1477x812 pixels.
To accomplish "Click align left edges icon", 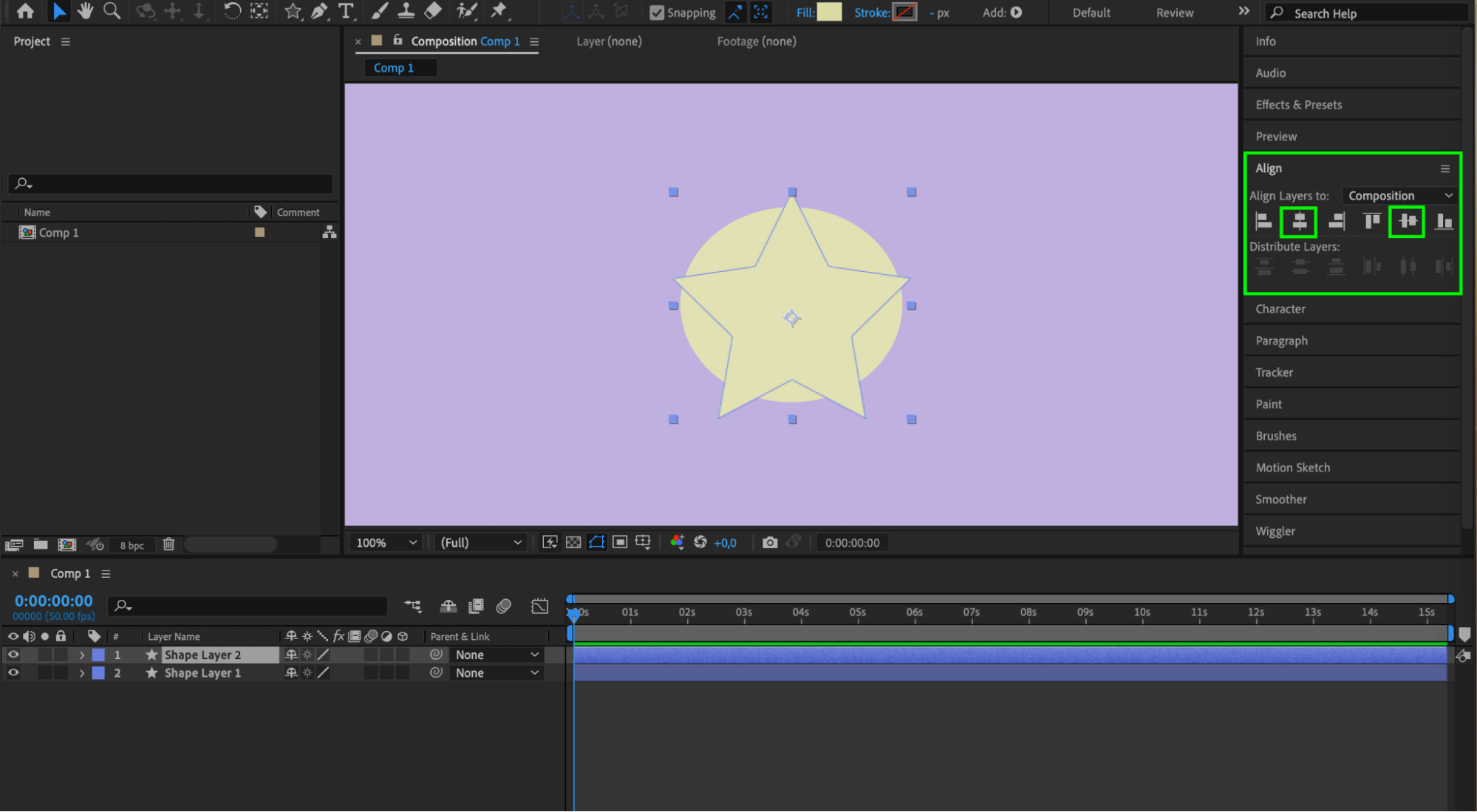I will coord(1263,221).
